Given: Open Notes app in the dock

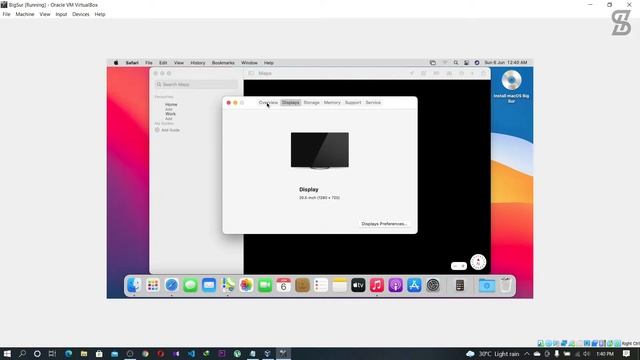Looking at the screenshot, I should [340, 285].
